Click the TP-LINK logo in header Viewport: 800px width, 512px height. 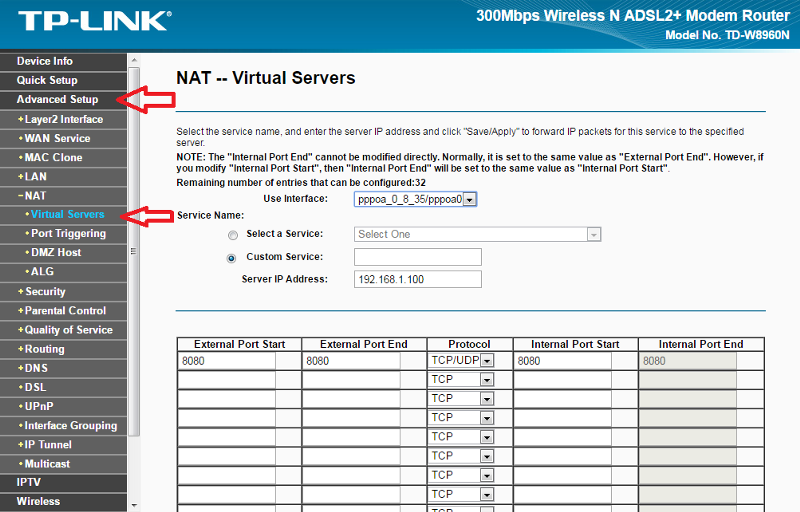95,21
